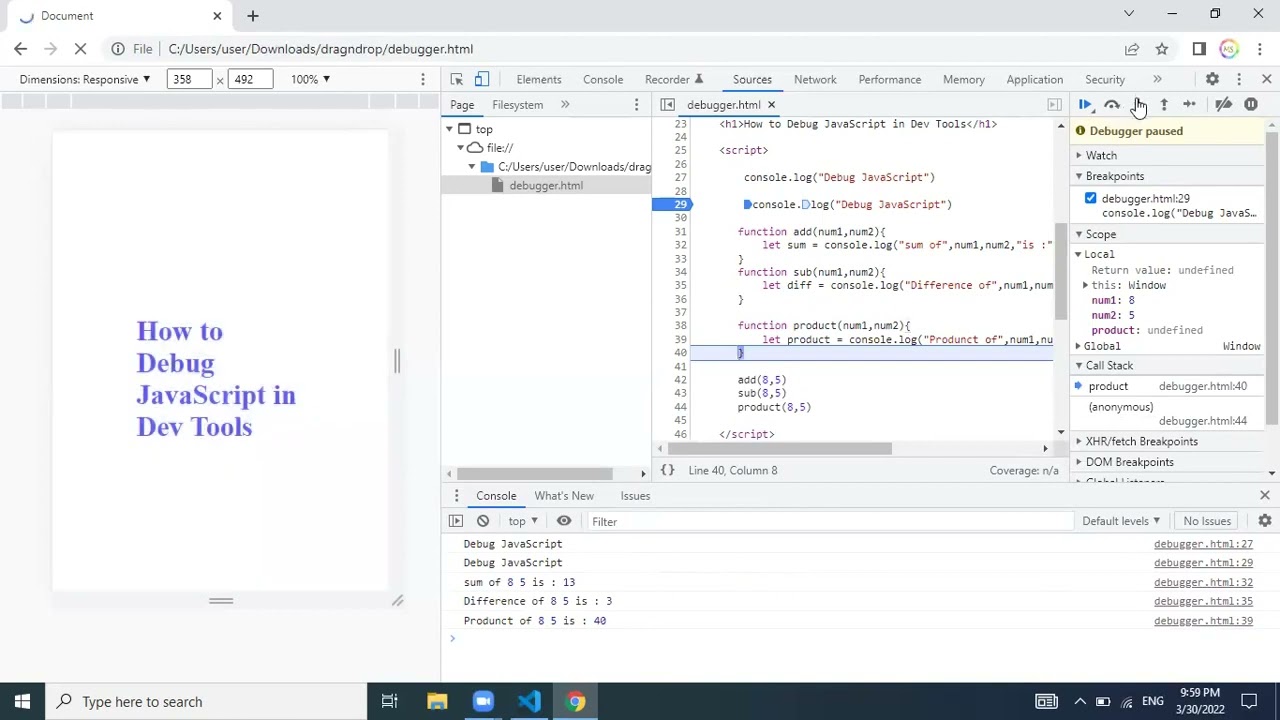The width and height of the screenshot is (1280, 720).
Task: Click the console Filter input
Action: click(x=830, y=521)
